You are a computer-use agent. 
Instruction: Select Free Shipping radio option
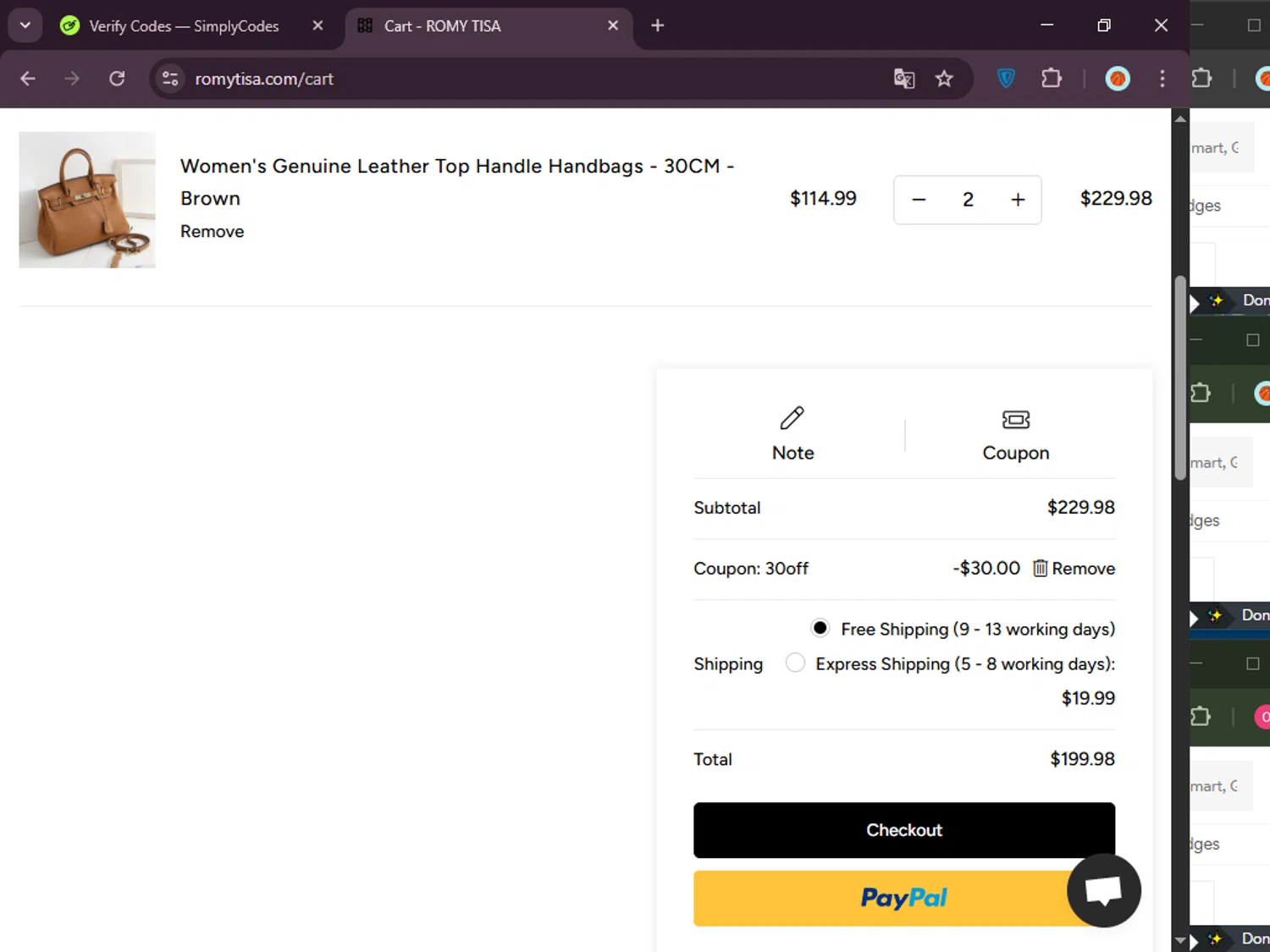(x=820, y=628)
